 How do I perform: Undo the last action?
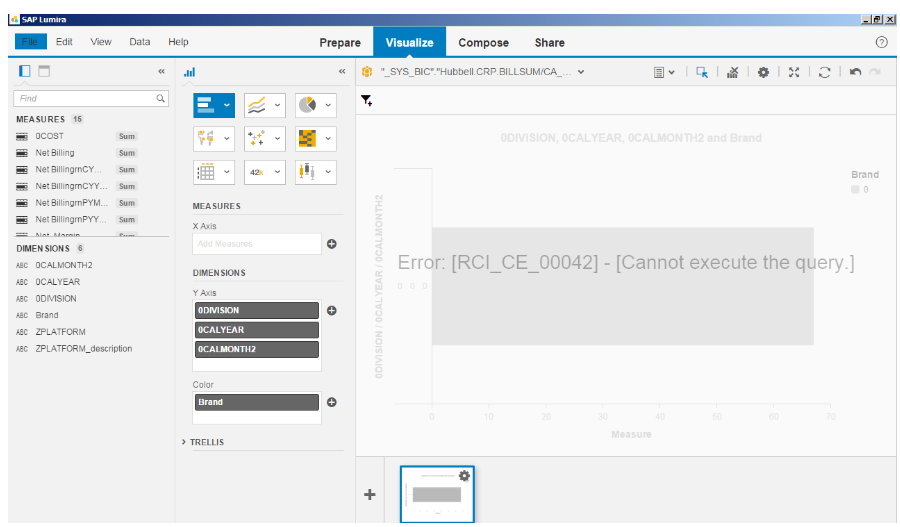coord(855,72)
